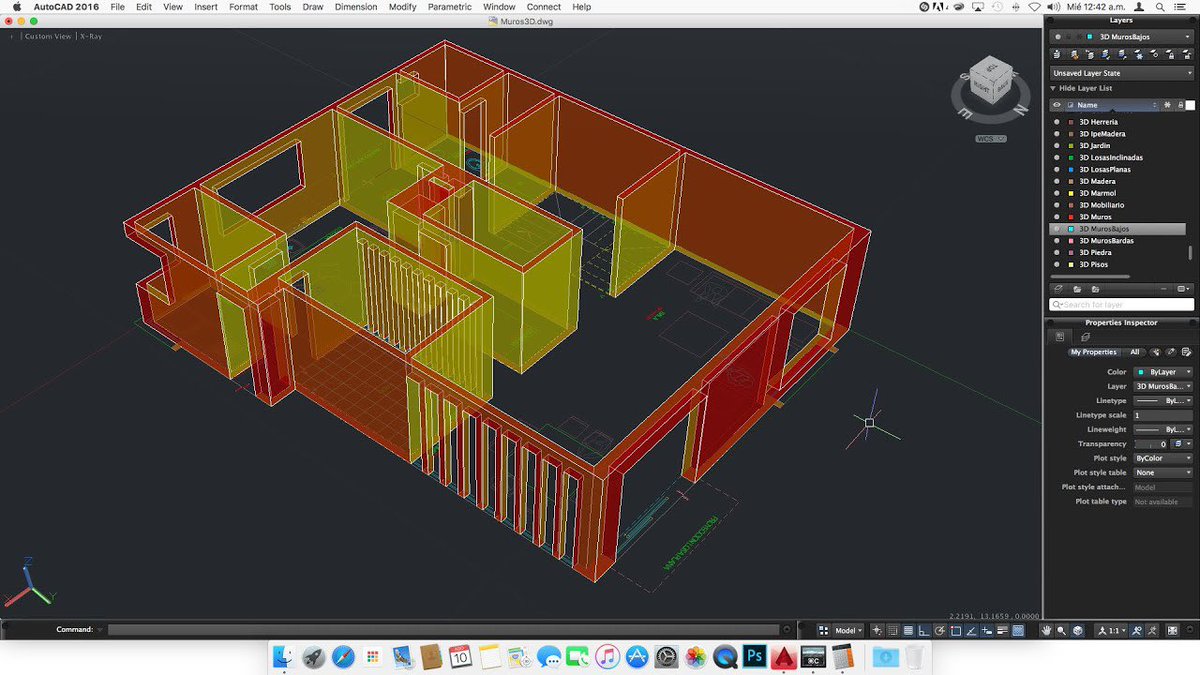Click the layer unlock tool icon
This screenshot has height=675, width=1200.
pyautogui.click(x=1187, y=54)
